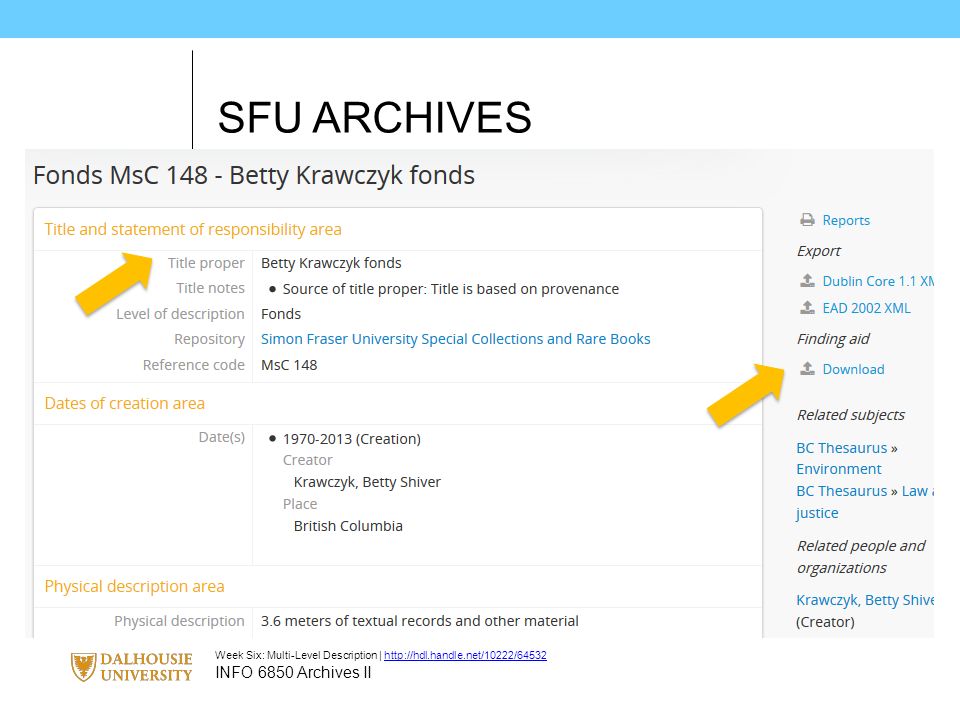960x720 pixels.
Task: Click creator name 'Krawczyk, Betty Shiver' in dates area
Action: (x=367, y=482)
